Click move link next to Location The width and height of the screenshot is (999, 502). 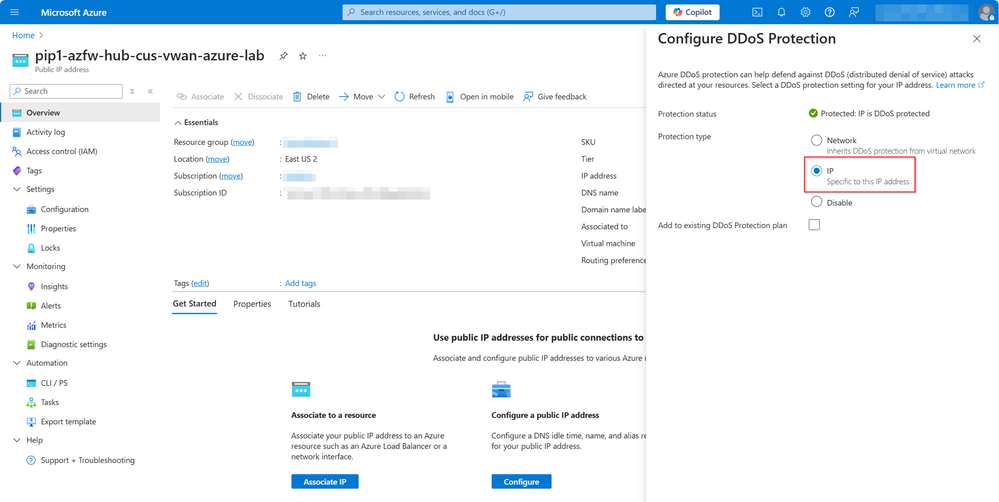[218, 159]
